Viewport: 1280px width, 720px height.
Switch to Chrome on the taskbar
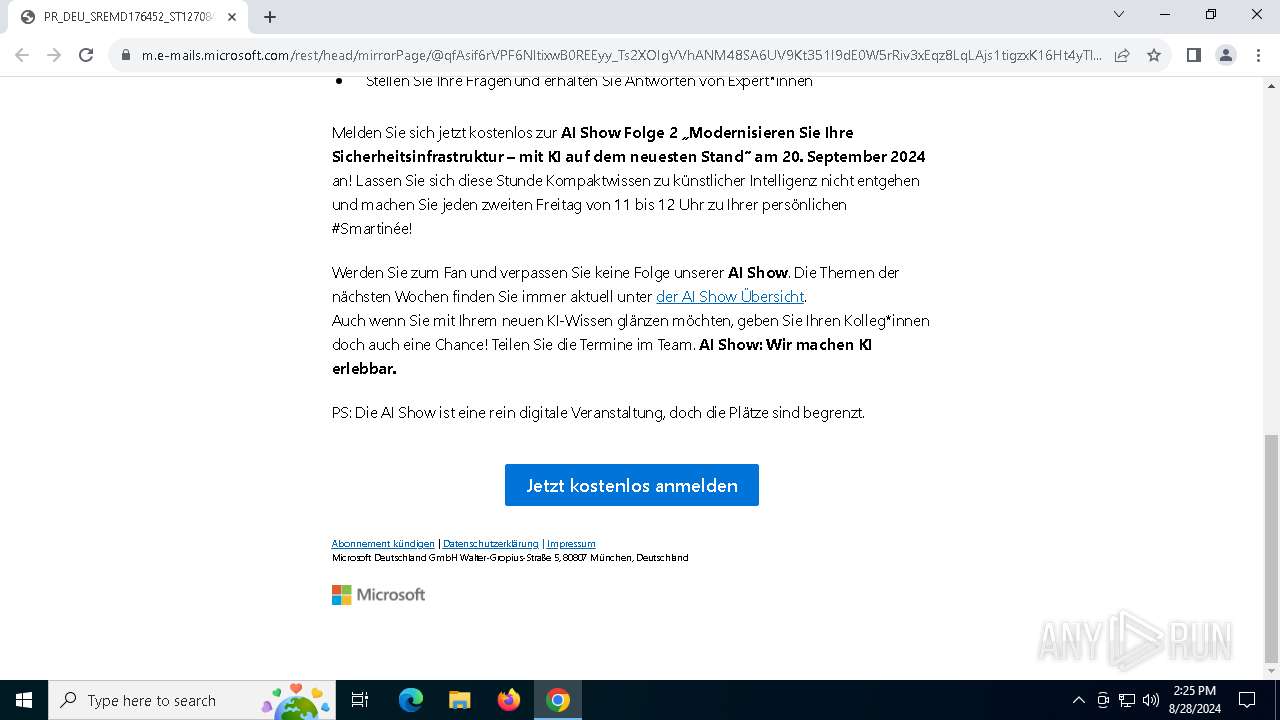tap(558, 700)
